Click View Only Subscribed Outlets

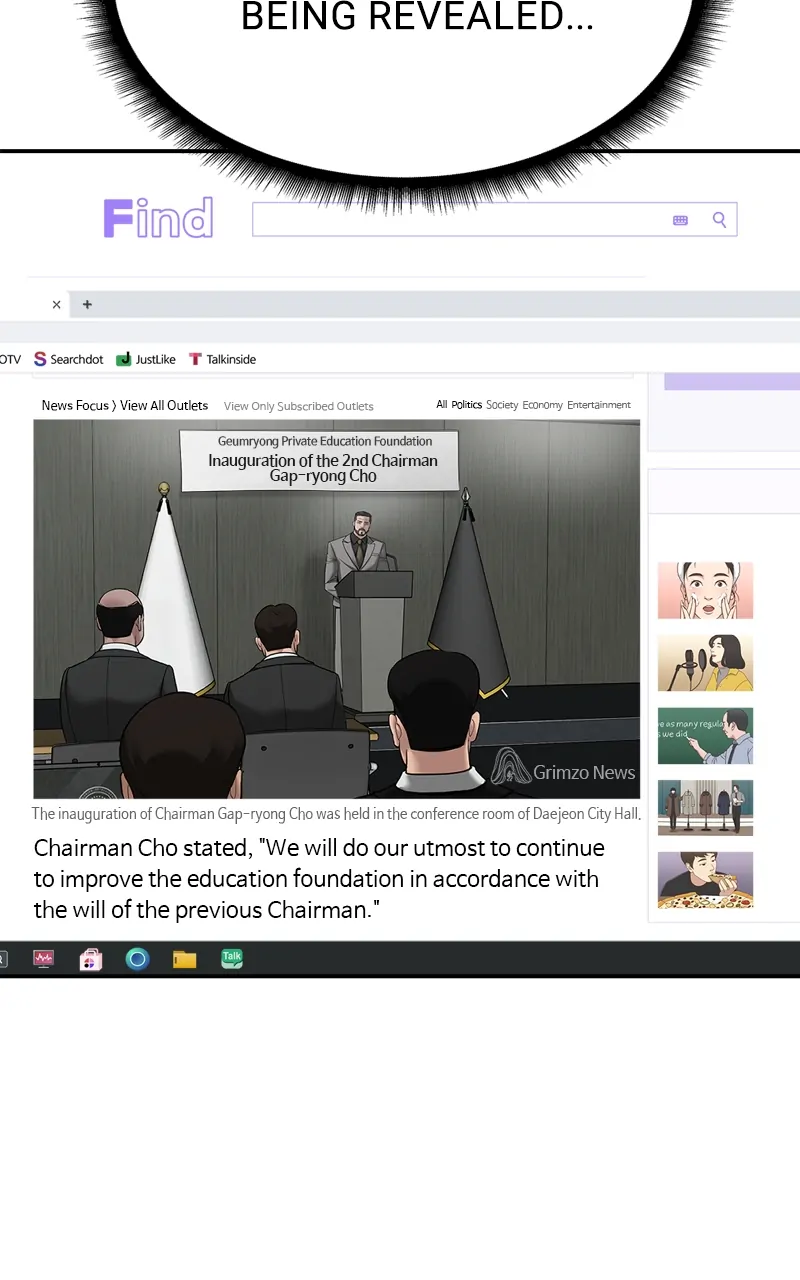pos(298,406)
